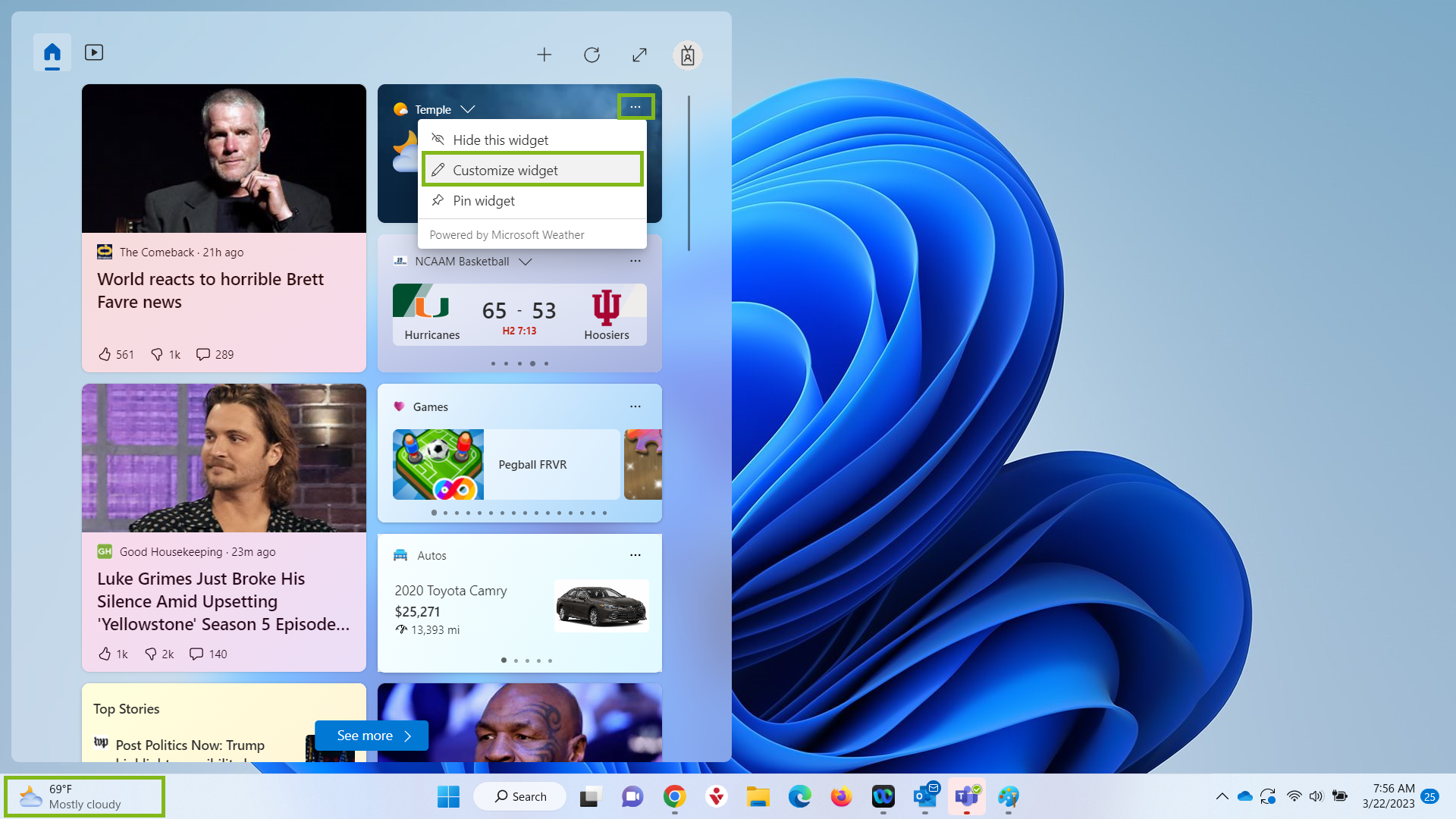This screenshot has height=819, width=1456.
Task: Open the Games widget more options menu
Action: pyautogui.click(x=635, y=406)
